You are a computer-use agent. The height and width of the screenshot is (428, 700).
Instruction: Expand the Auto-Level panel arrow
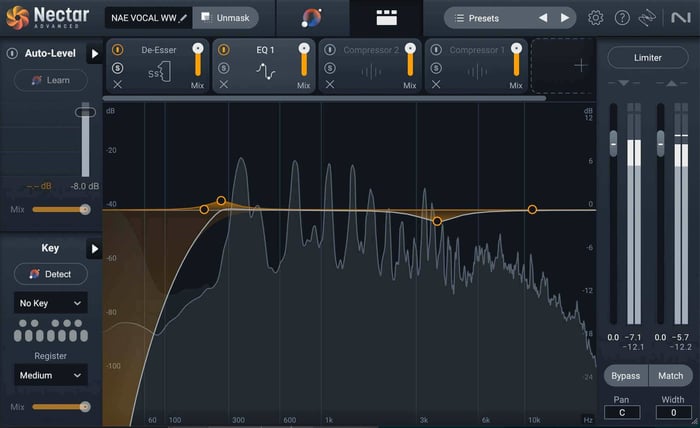pyautogui.click(x=94, y=54)
